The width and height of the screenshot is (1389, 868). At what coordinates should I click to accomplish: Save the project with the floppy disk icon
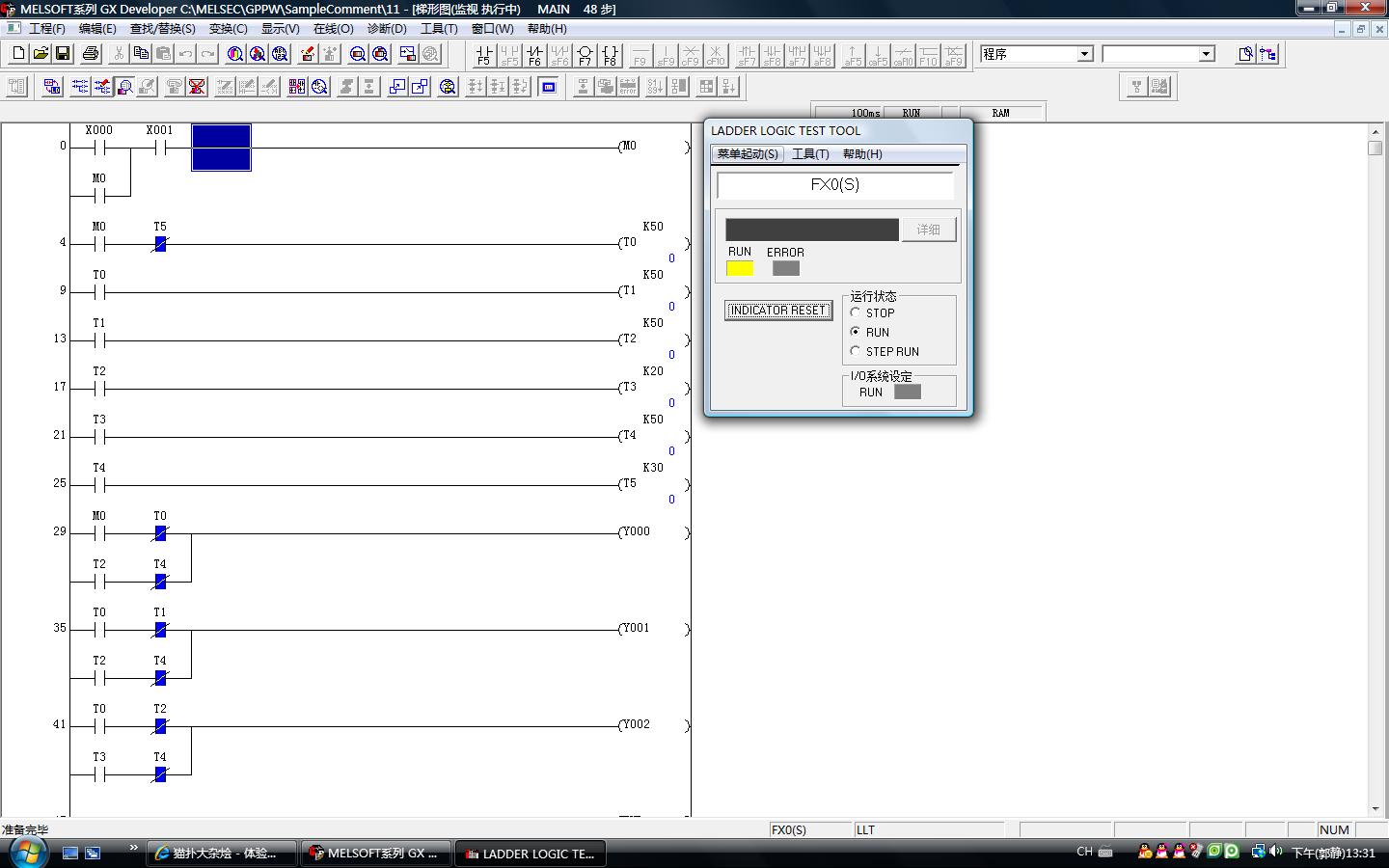tap(63, 54)
